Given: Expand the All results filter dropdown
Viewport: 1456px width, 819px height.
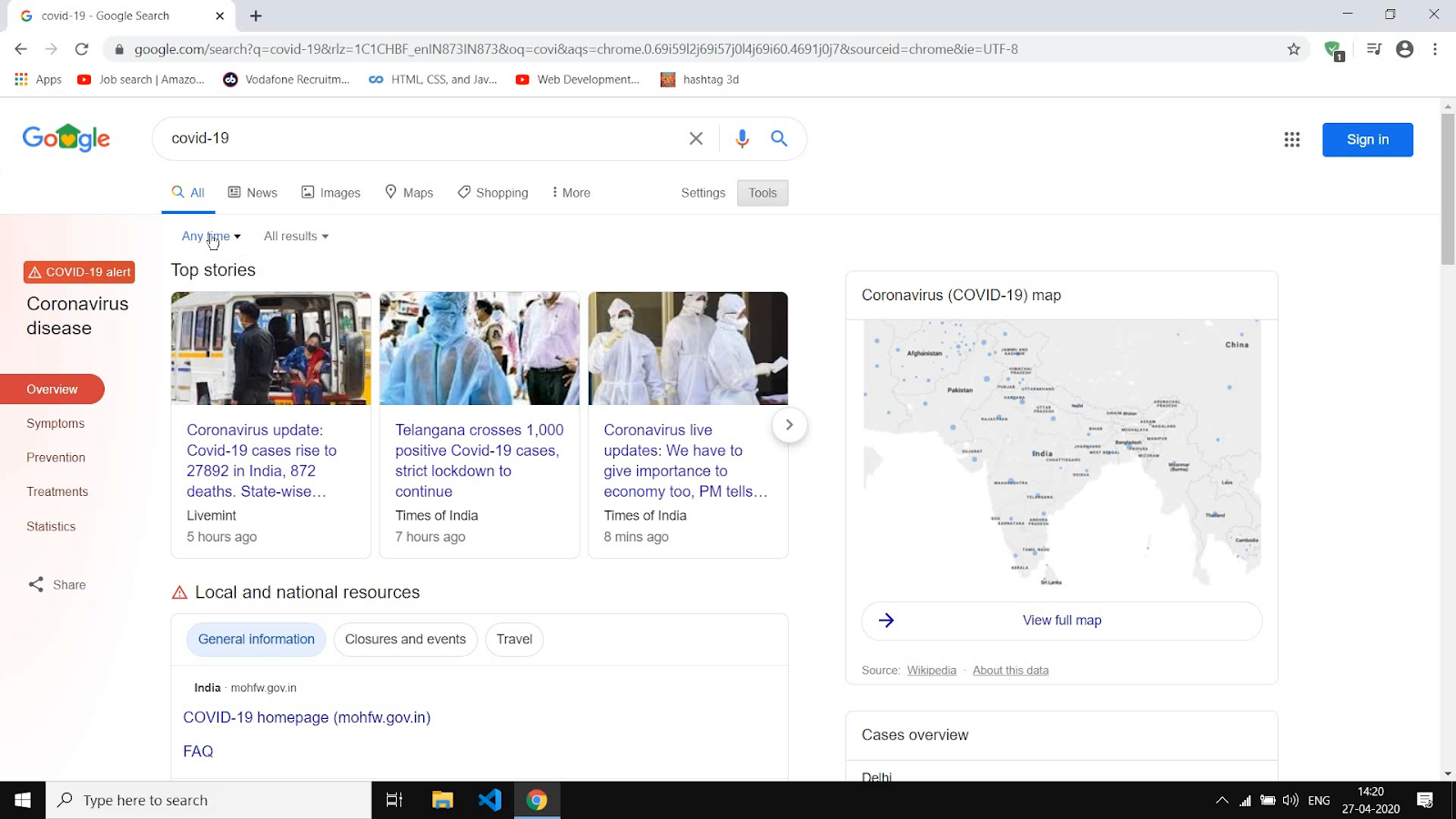Looking at the screenshot, I should 296,236.
